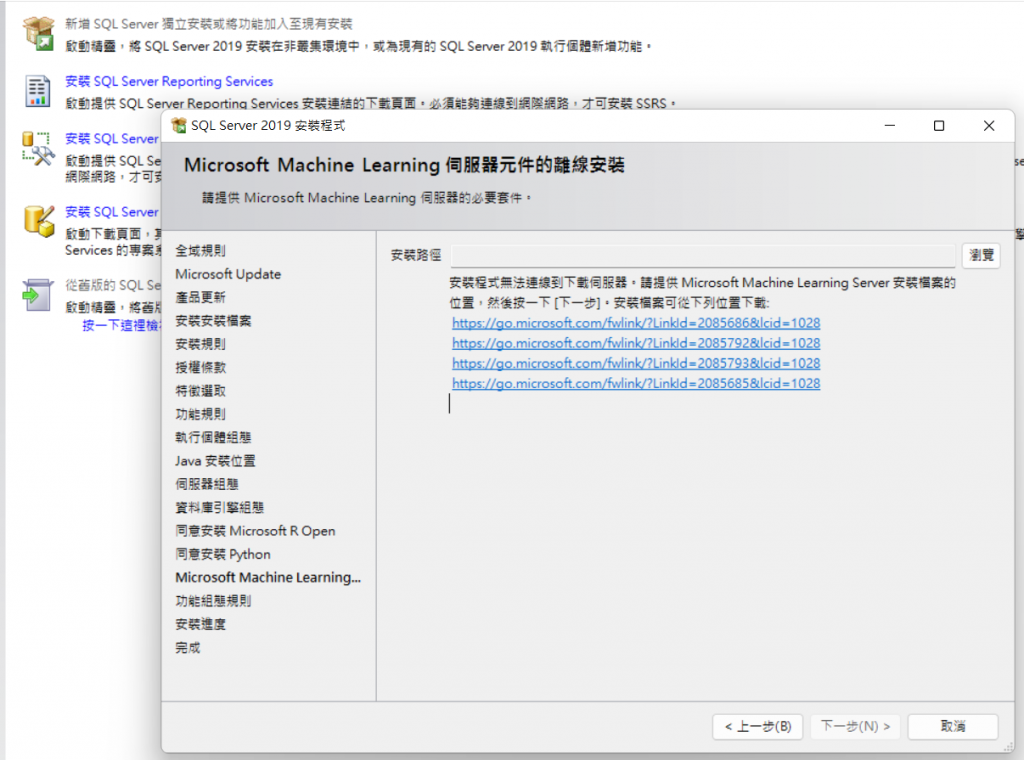Click the 瀏覽 browse button
This screenshot has width=1024, height=760.
coord(981,255)
